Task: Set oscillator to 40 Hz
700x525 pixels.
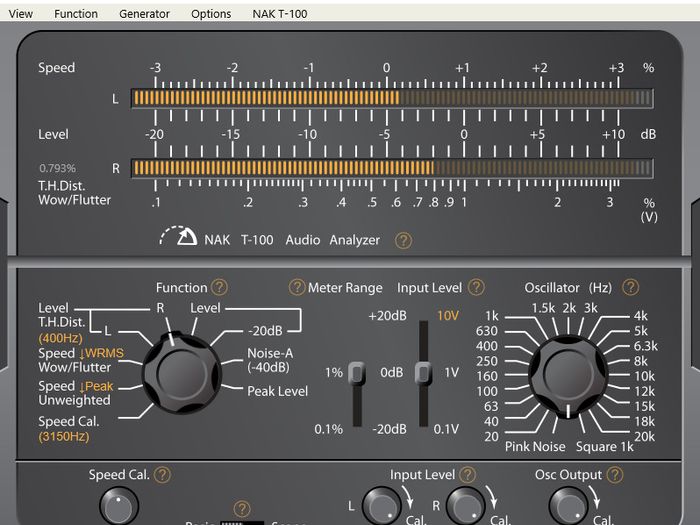Action: point(491,422)
